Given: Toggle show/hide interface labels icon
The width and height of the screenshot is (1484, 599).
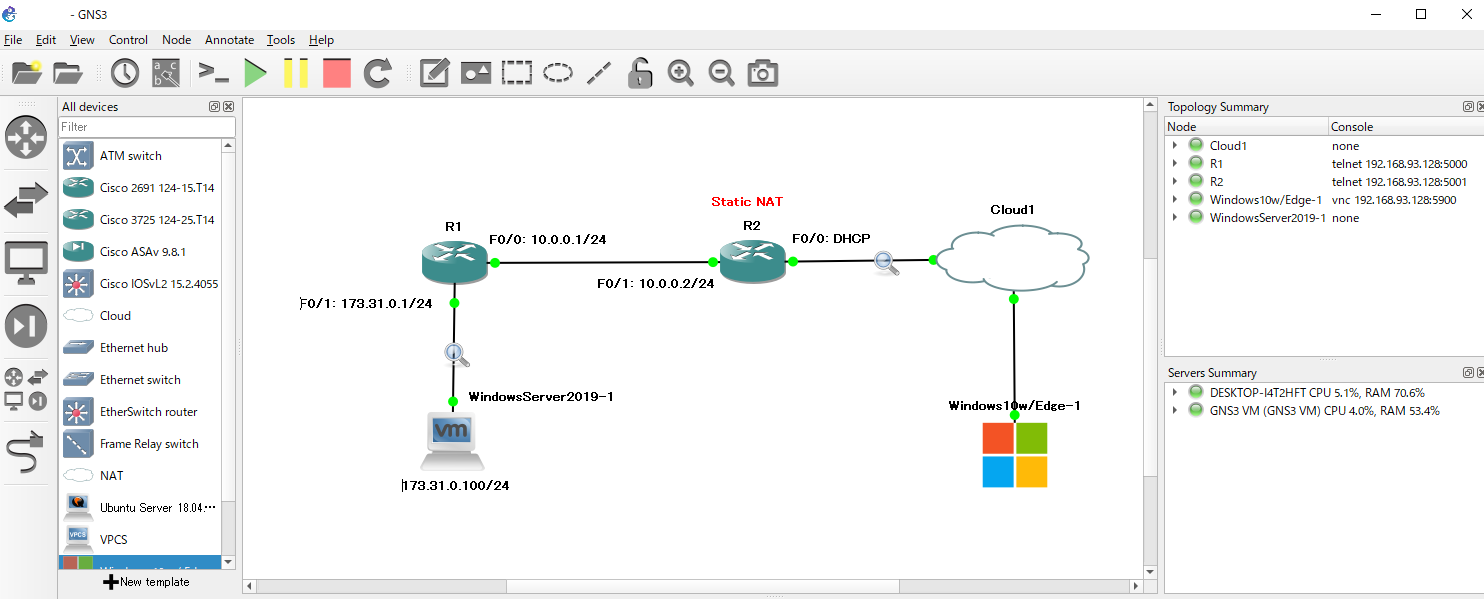Looking at the screenshot, I should click(x=165, y=73).
